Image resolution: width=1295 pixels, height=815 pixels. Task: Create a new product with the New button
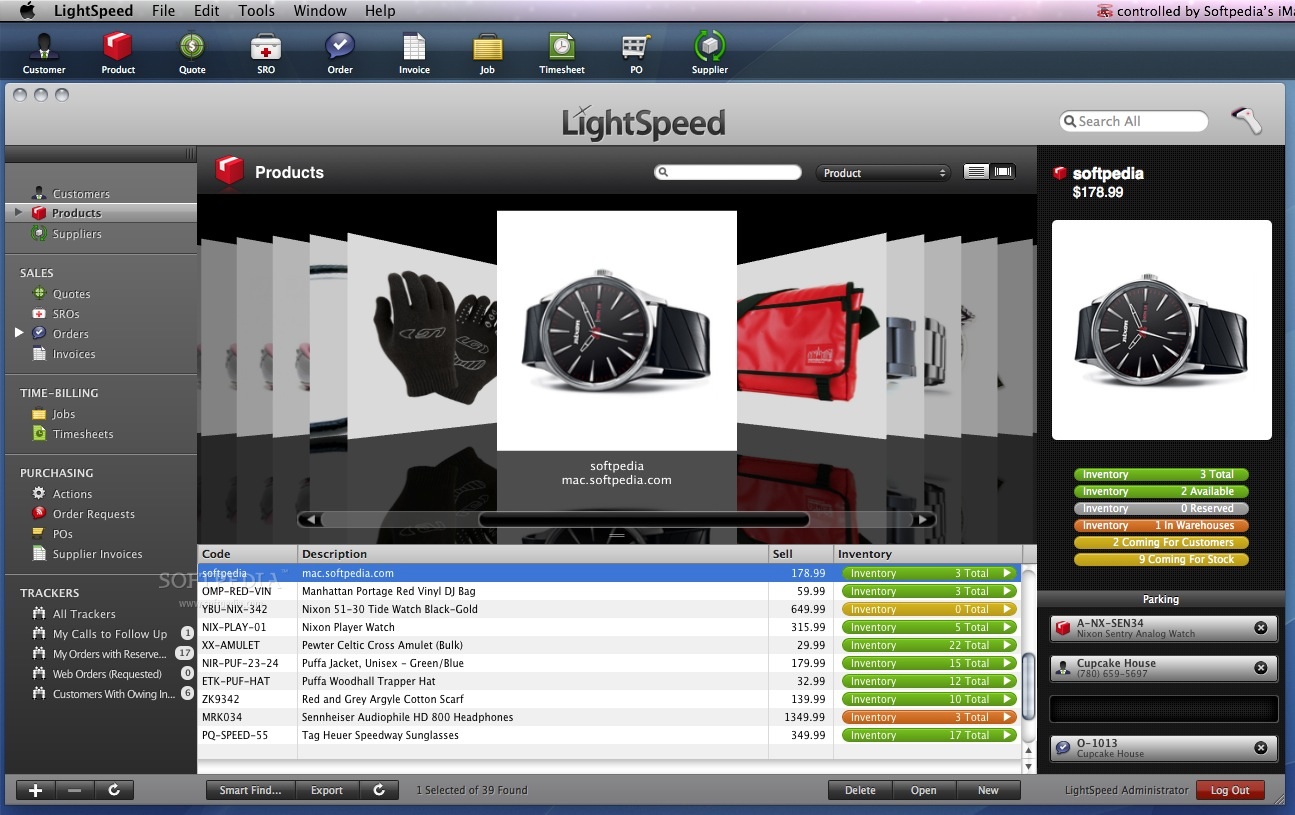coord(988,790)
